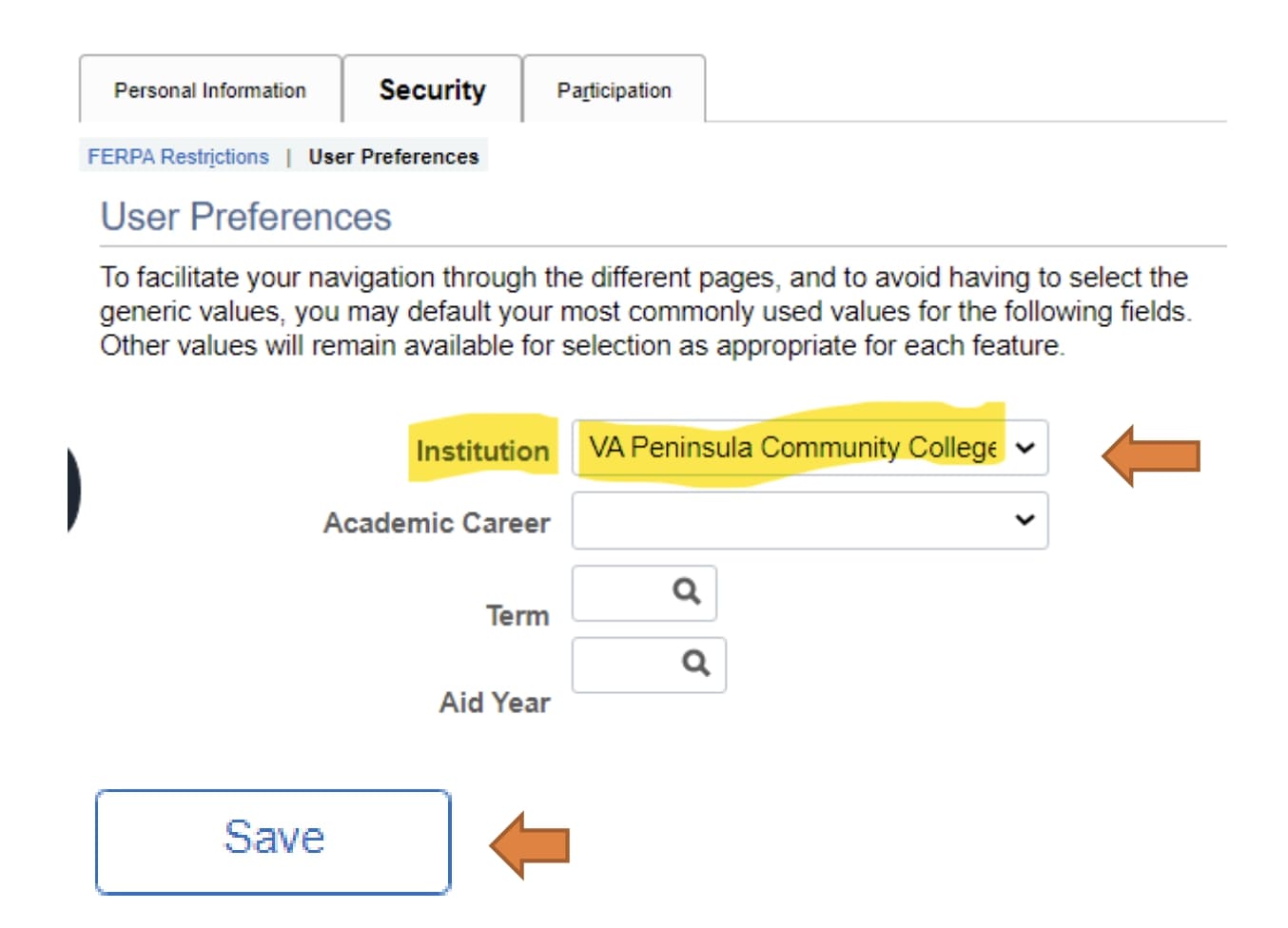Click the orange arrow beside Save button
This screenshot has height=928, width=1288.
530,844
